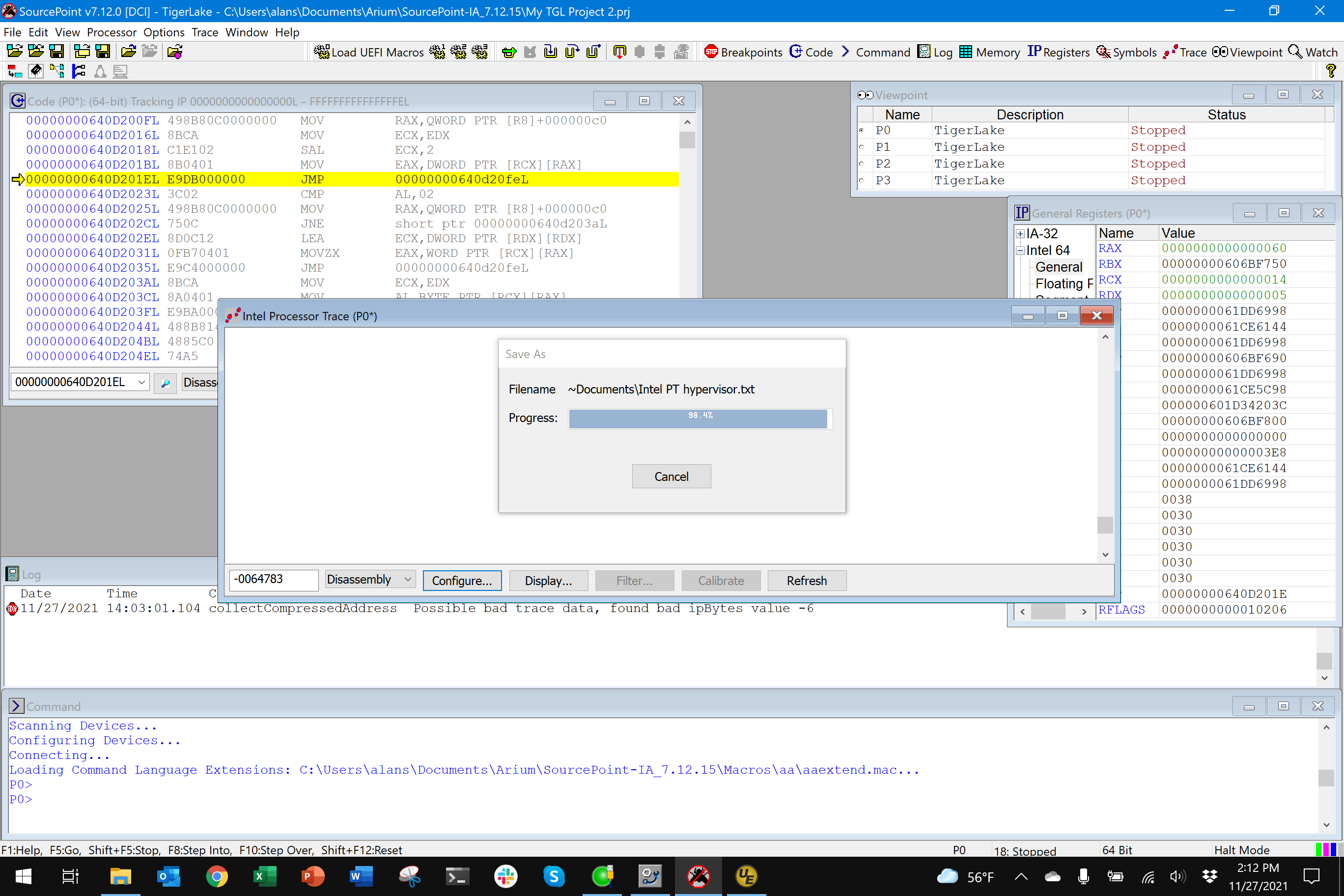Click the yellow help question mark icon
This screenshot has height=896, width=1344.
tap(1331, 71)
